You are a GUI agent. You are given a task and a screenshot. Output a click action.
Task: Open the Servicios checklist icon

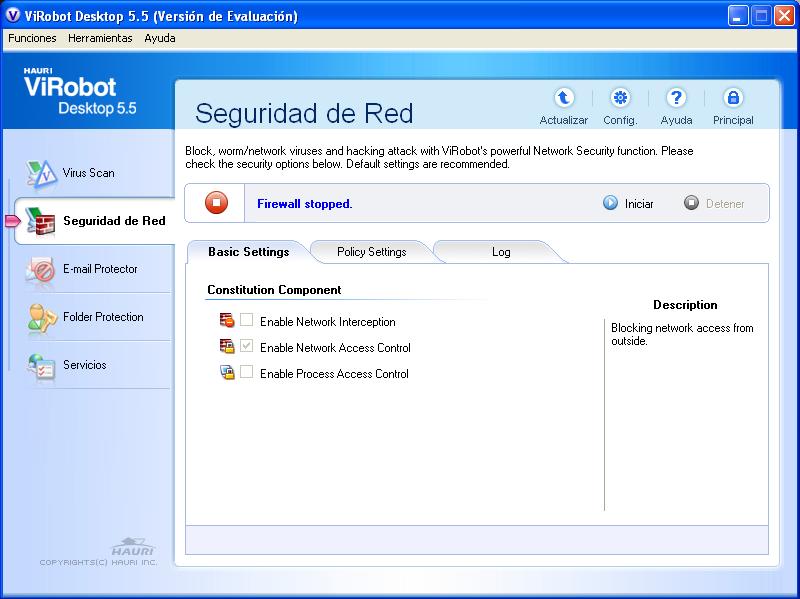tap(41, 365)
